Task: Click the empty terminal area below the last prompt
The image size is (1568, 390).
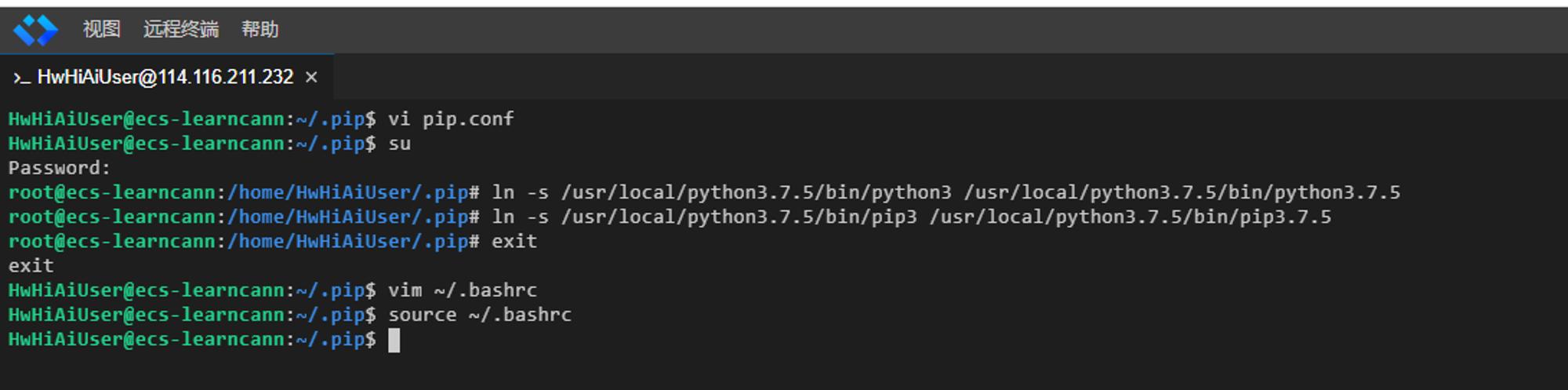Action: coord(784,370)
